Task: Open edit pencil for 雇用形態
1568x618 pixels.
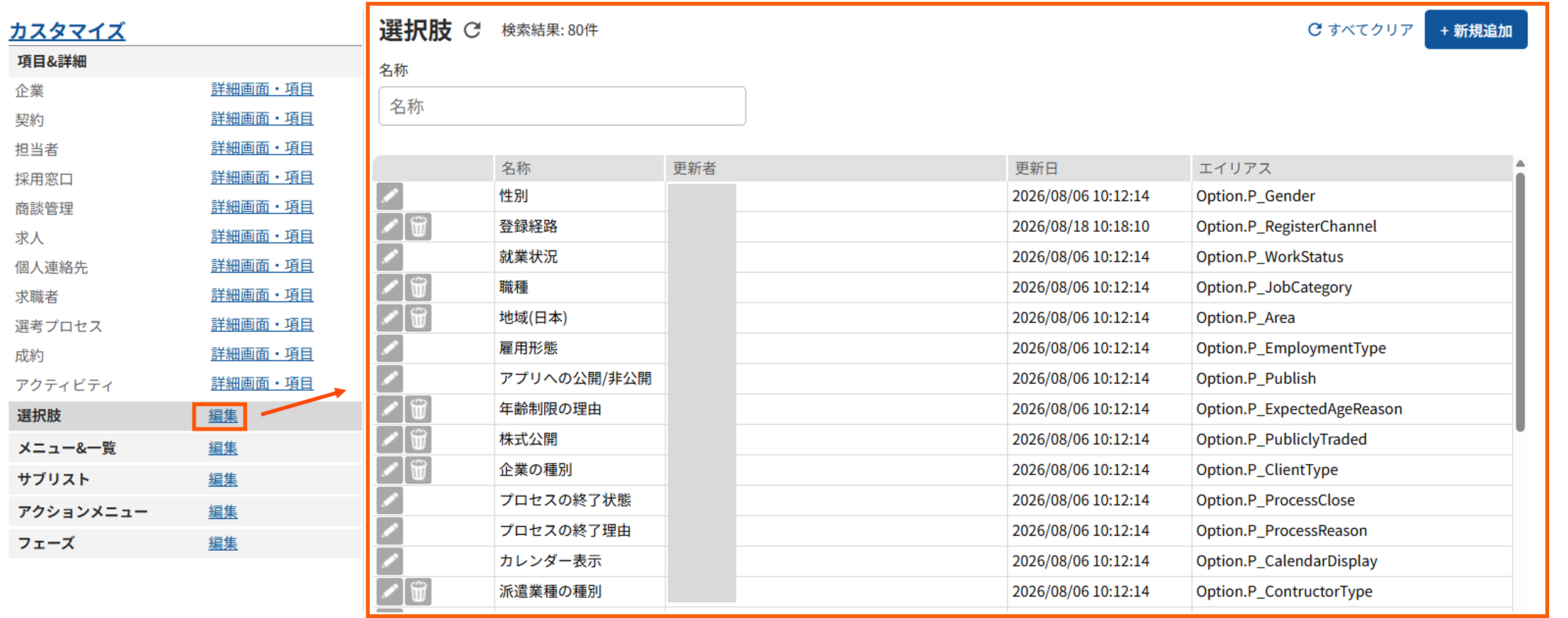Action: [x=389, y=348]
